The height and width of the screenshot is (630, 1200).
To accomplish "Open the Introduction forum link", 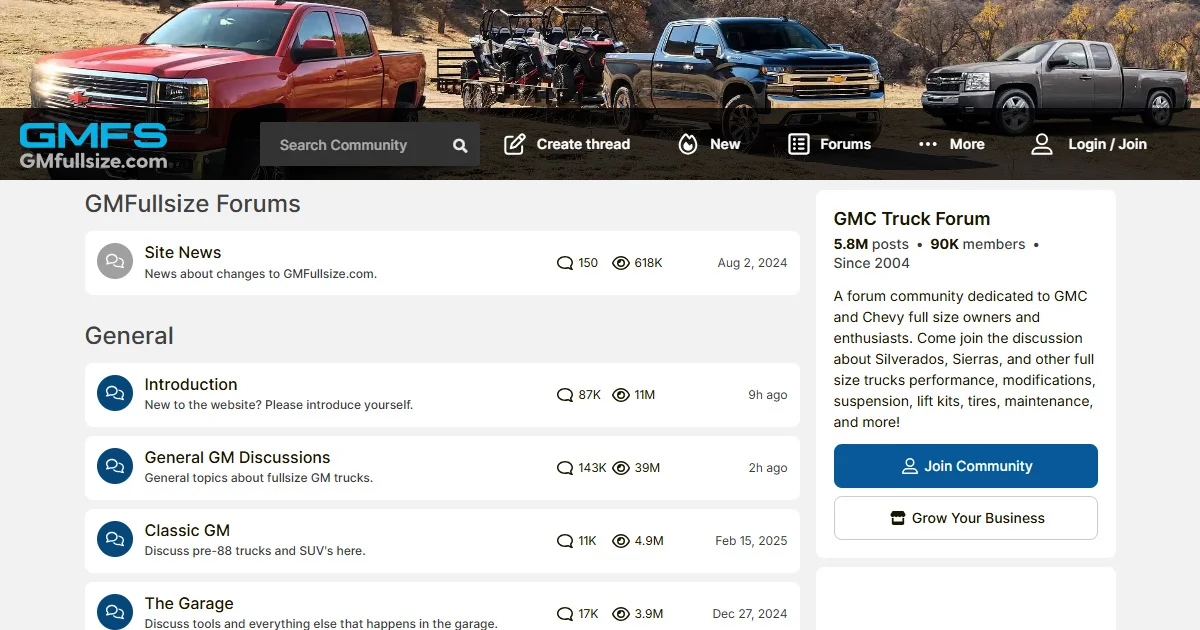I will [x=191, y=385].
